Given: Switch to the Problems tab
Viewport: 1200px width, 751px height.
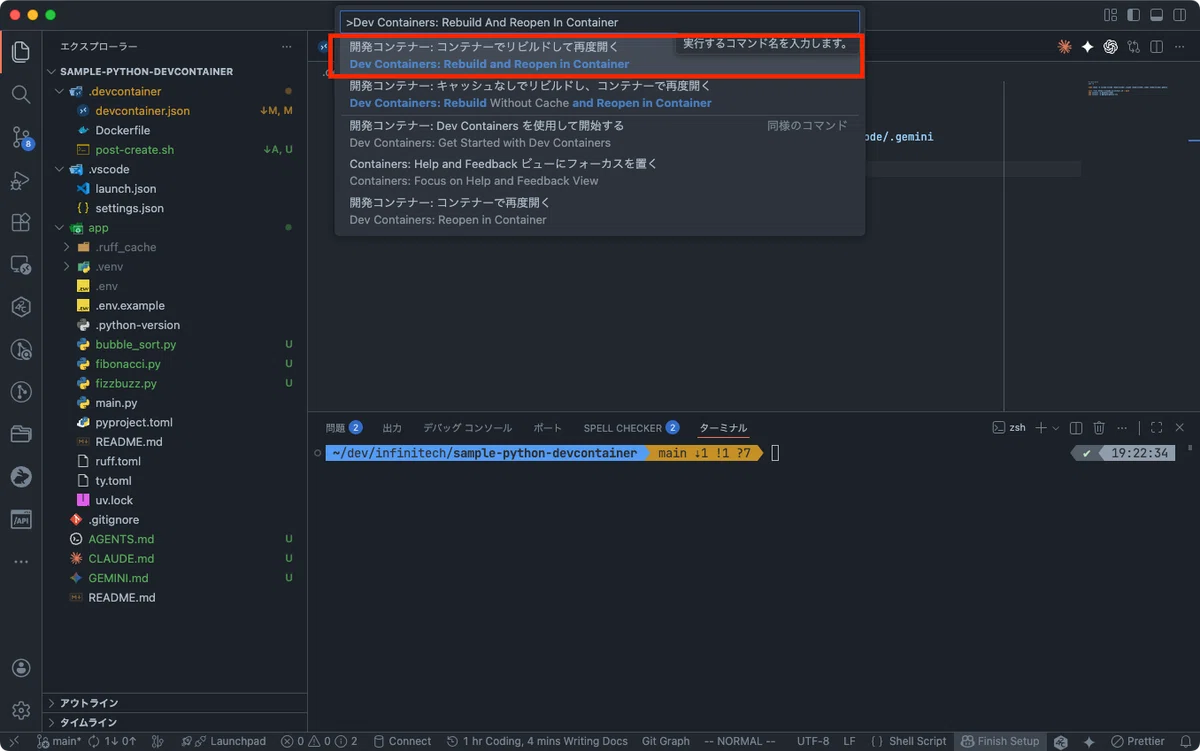Looking at the screenshot, I should coord(343,428).
